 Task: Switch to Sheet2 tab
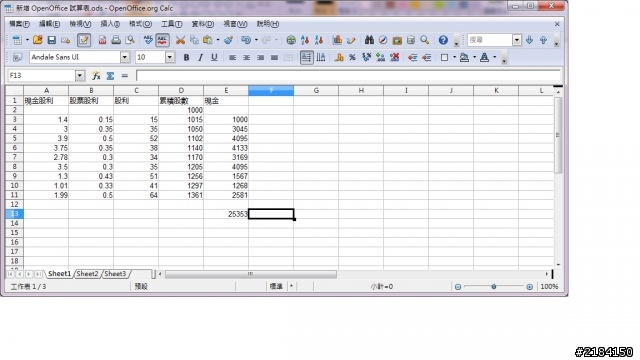tap(87, 274)
